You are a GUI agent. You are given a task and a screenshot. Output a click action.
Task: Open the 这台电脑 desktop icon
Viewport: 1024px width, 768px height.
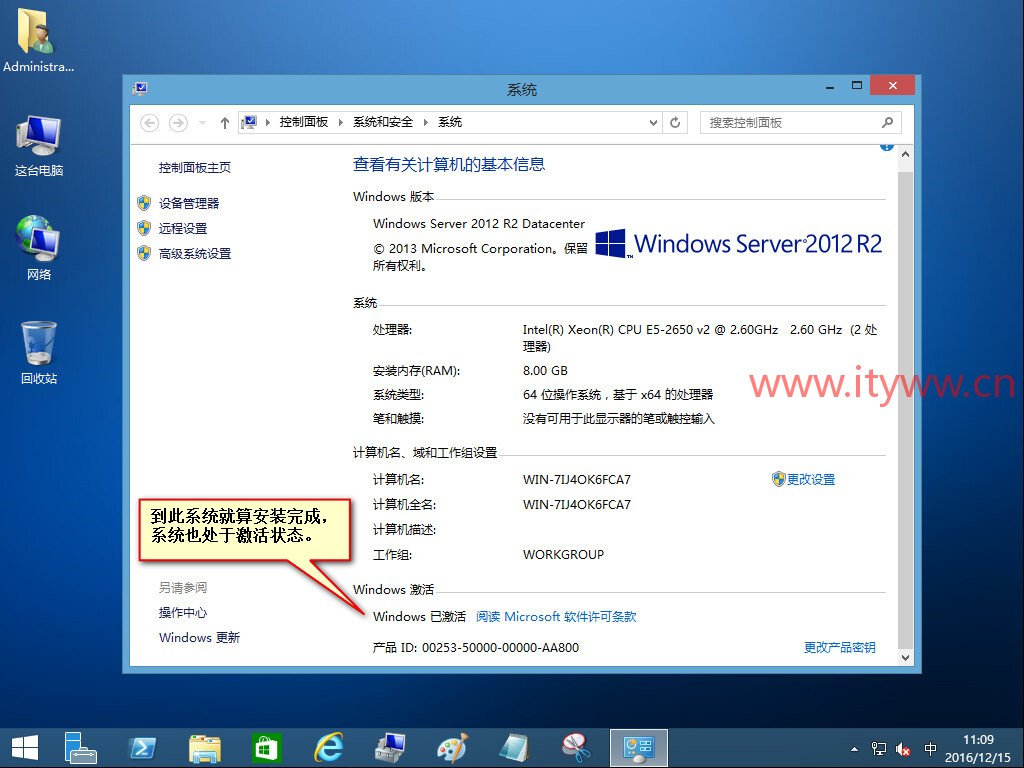[39, 146]
